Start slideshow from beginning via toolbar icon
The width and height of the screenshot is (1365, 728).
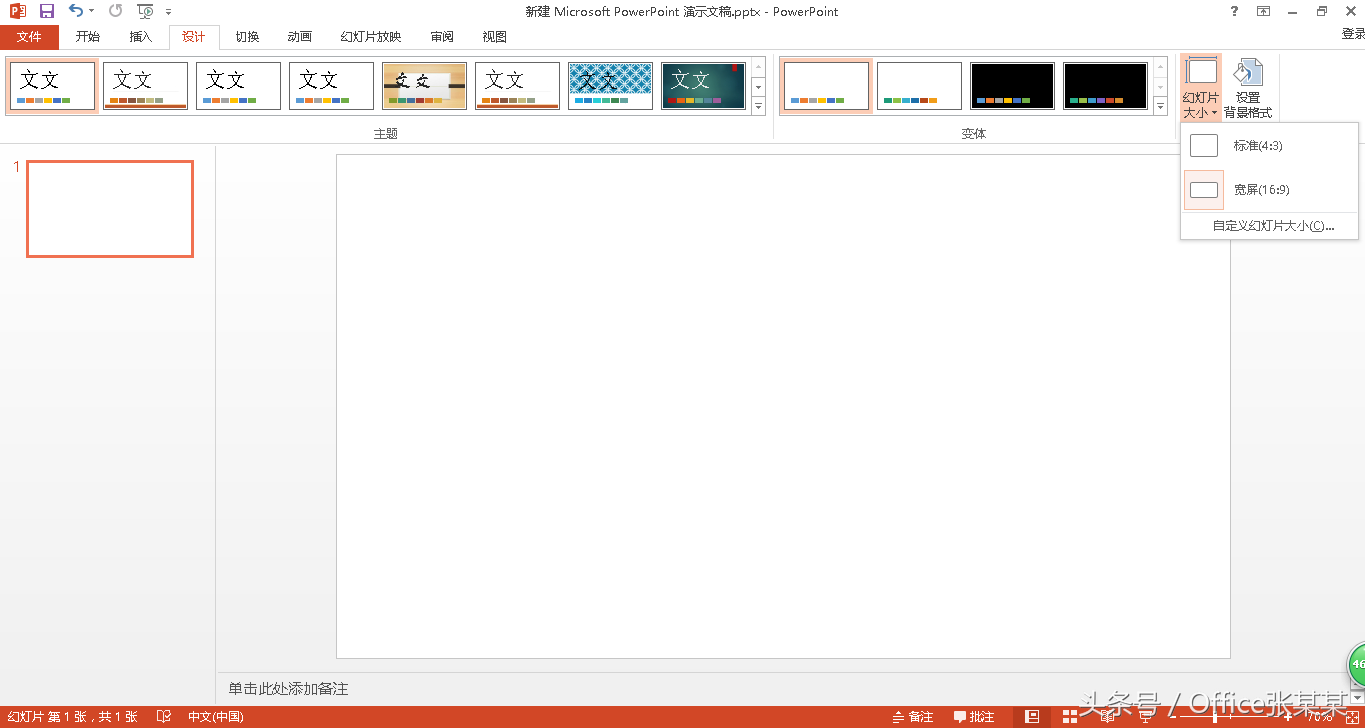point(146,11)
